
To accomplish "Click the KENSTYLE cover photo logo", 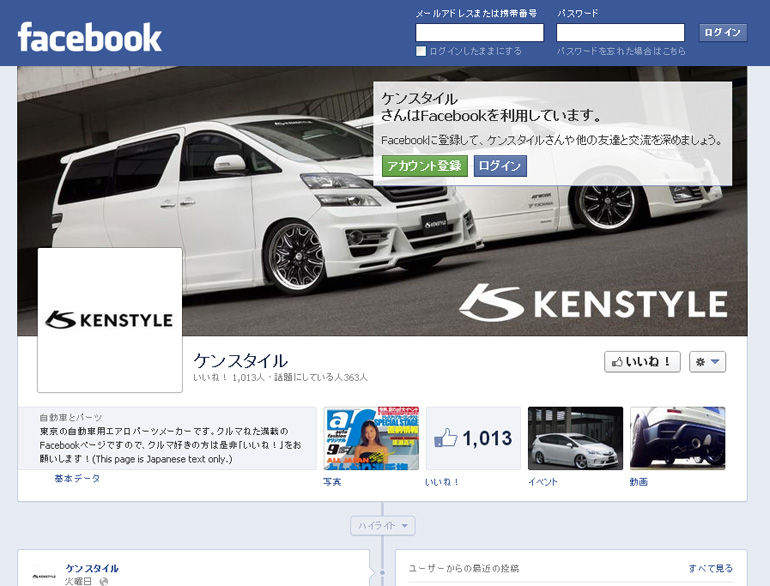I will coord(593,303).
